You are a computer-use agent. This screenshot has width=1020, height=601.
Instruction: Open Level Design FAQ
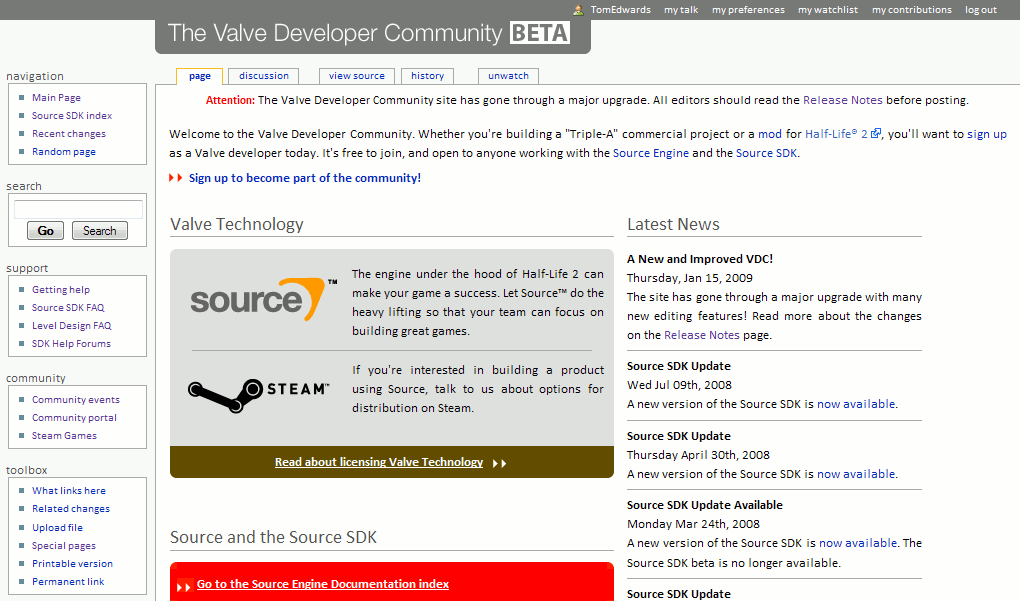[x=72, y=326]
